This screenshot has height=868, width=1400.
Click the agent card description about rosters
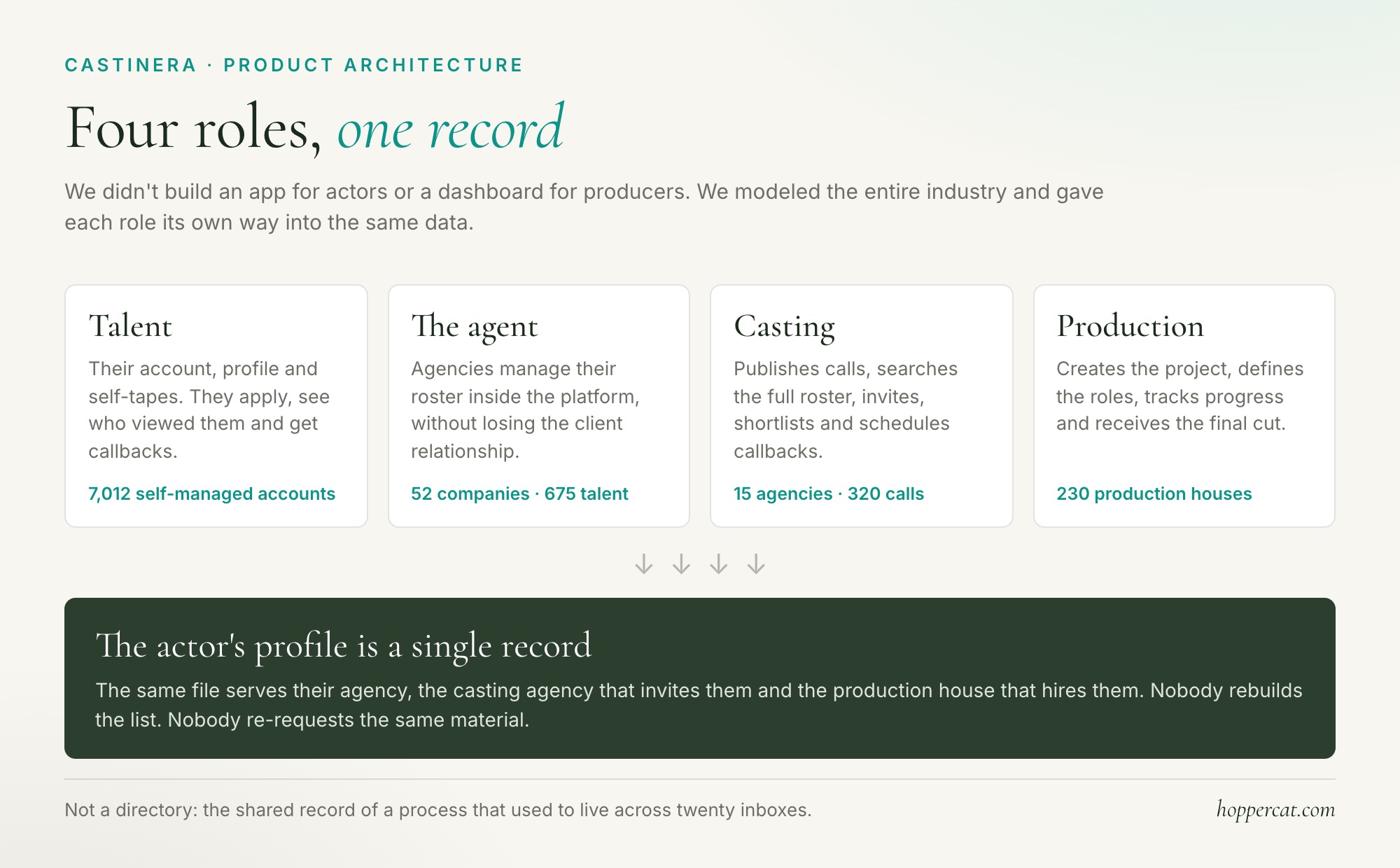tap(525, 409)
